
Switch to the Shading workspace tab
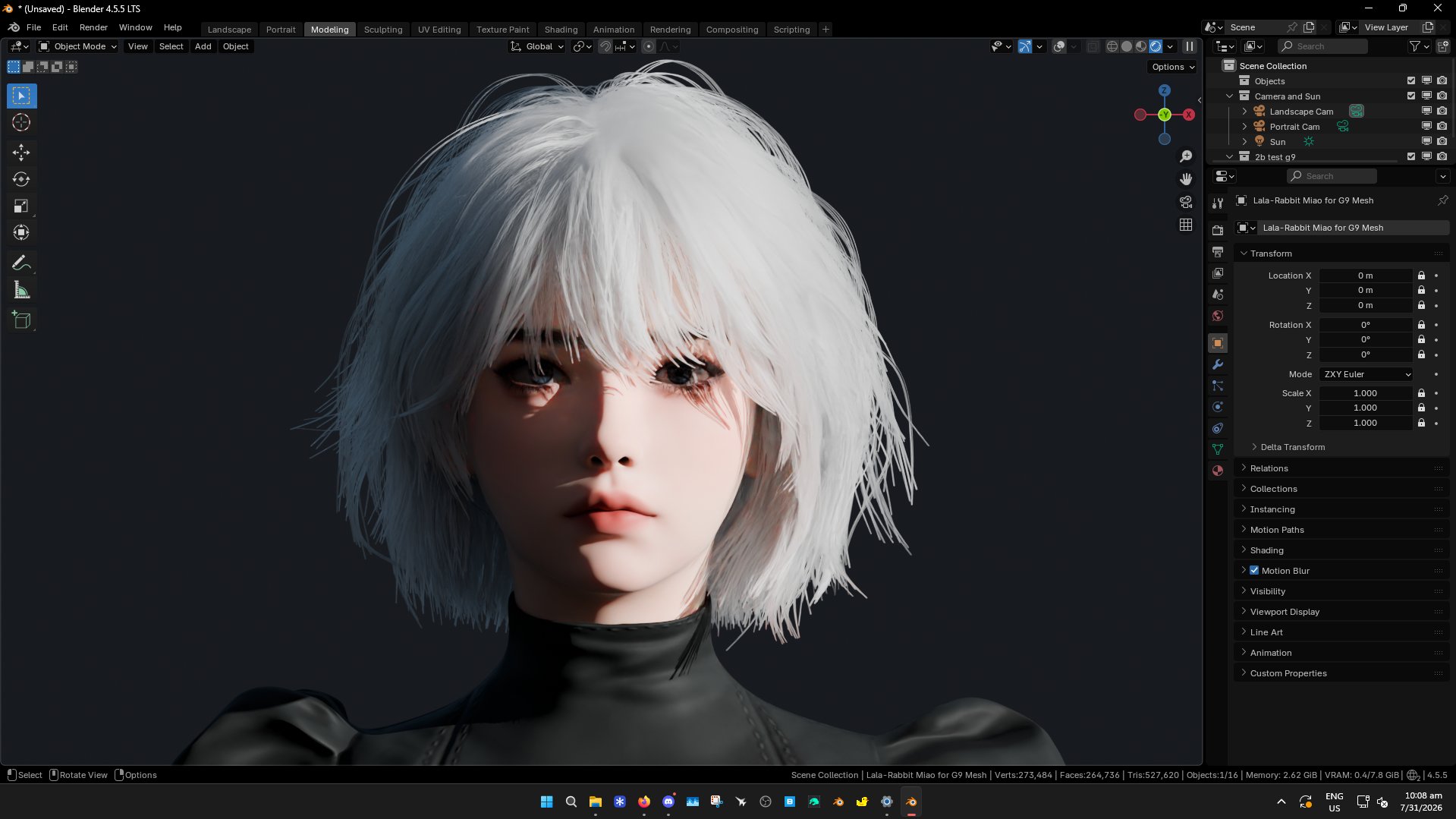pyautogui.click(x=561, y=30)
